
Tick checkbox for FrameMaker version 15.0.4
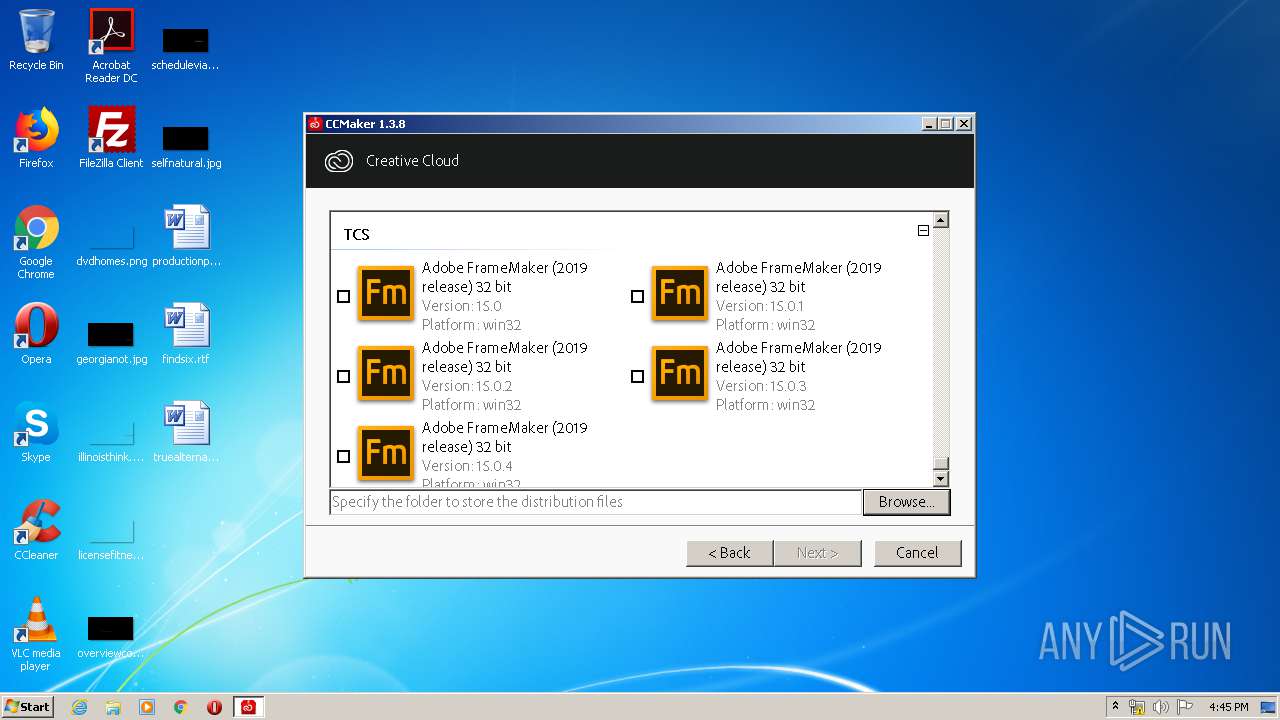(344, 457)
